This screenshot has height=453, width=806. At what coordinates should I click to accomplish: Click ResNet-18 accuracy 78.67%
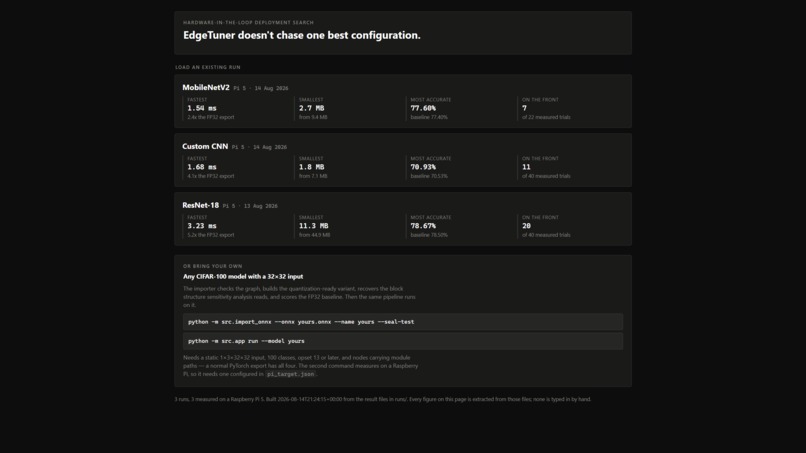pos(423,226)
